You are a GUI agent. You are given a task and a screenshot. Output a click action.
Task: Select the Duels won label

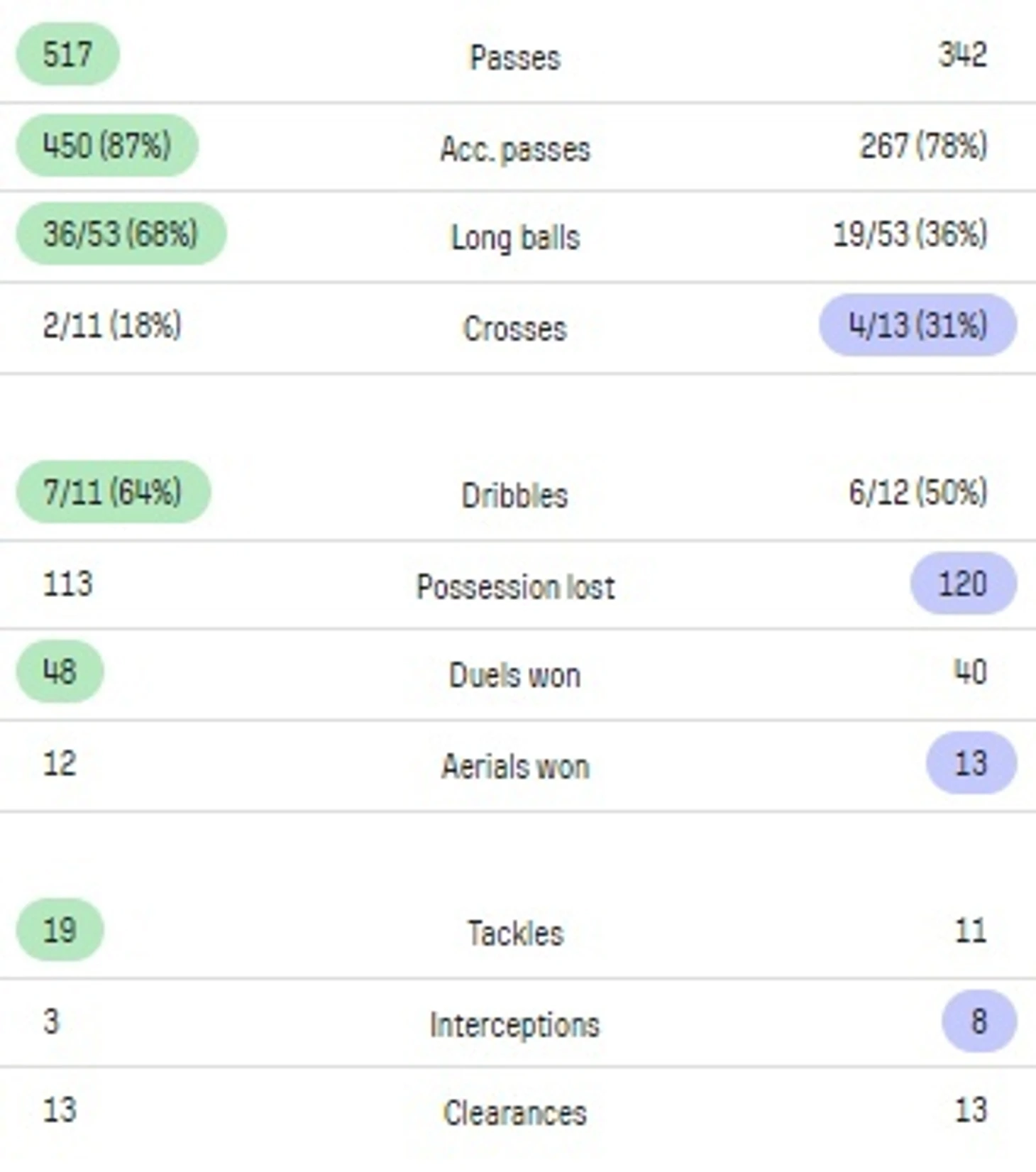coord(515,675)
